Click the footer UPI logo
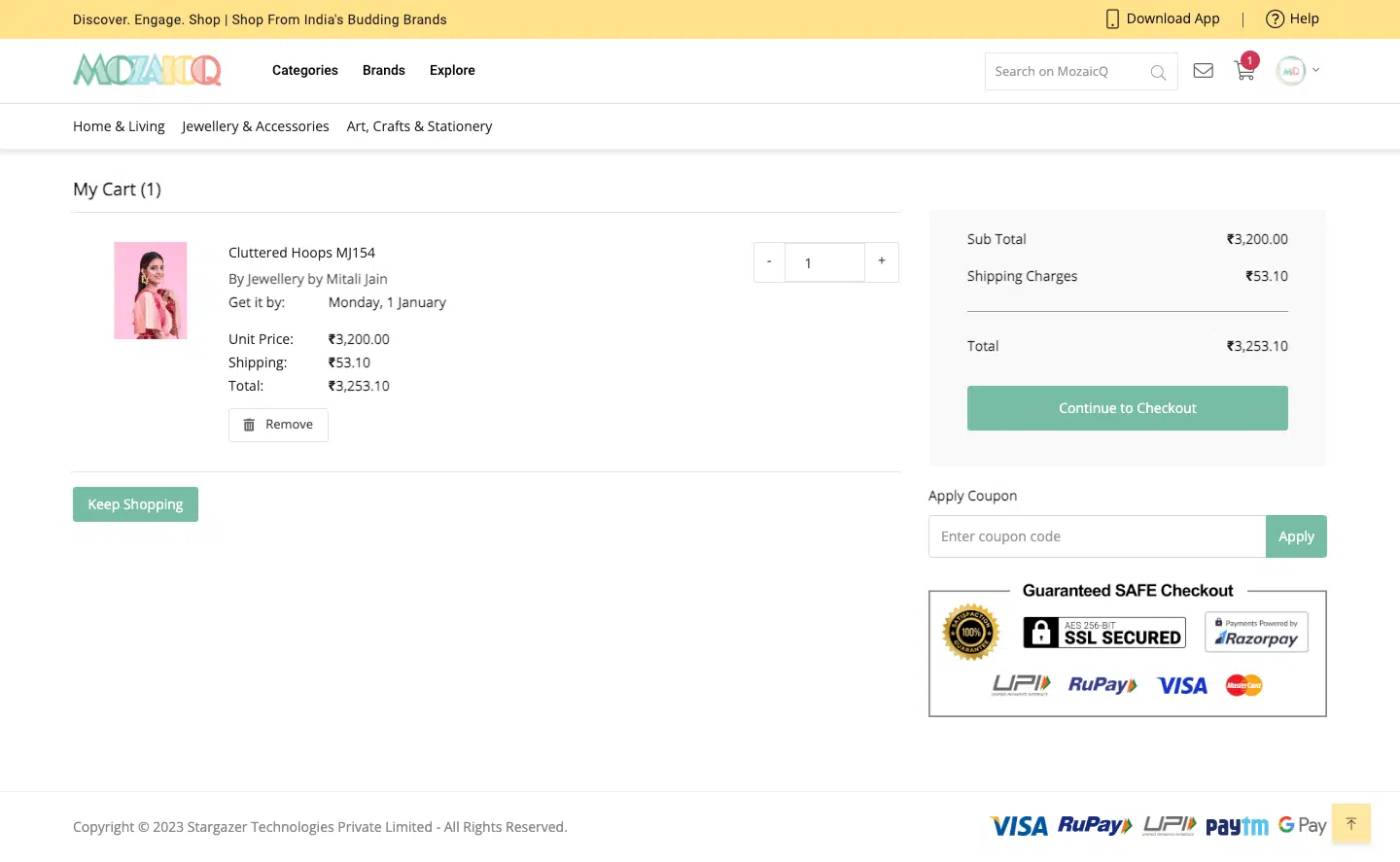Viewport: 1400px width, 862px height. [x=1170, y=825]
